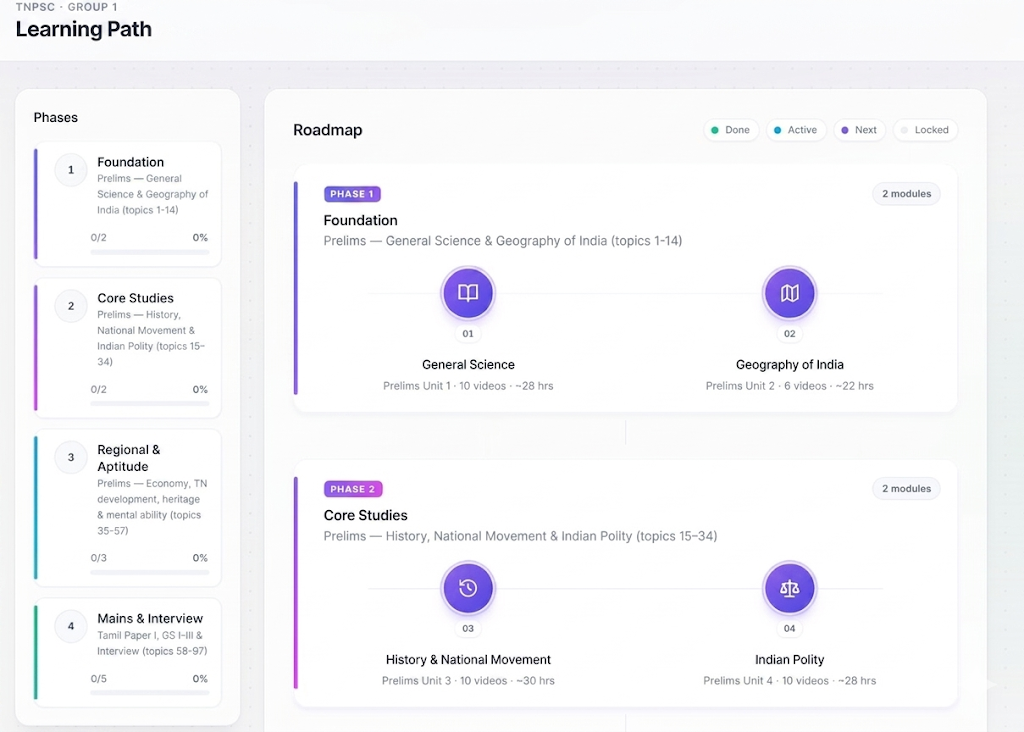1024x732 pixels.
Task: Click the 'Prelims Unit 2 · 6 videos' text
Action: [766, 386]
